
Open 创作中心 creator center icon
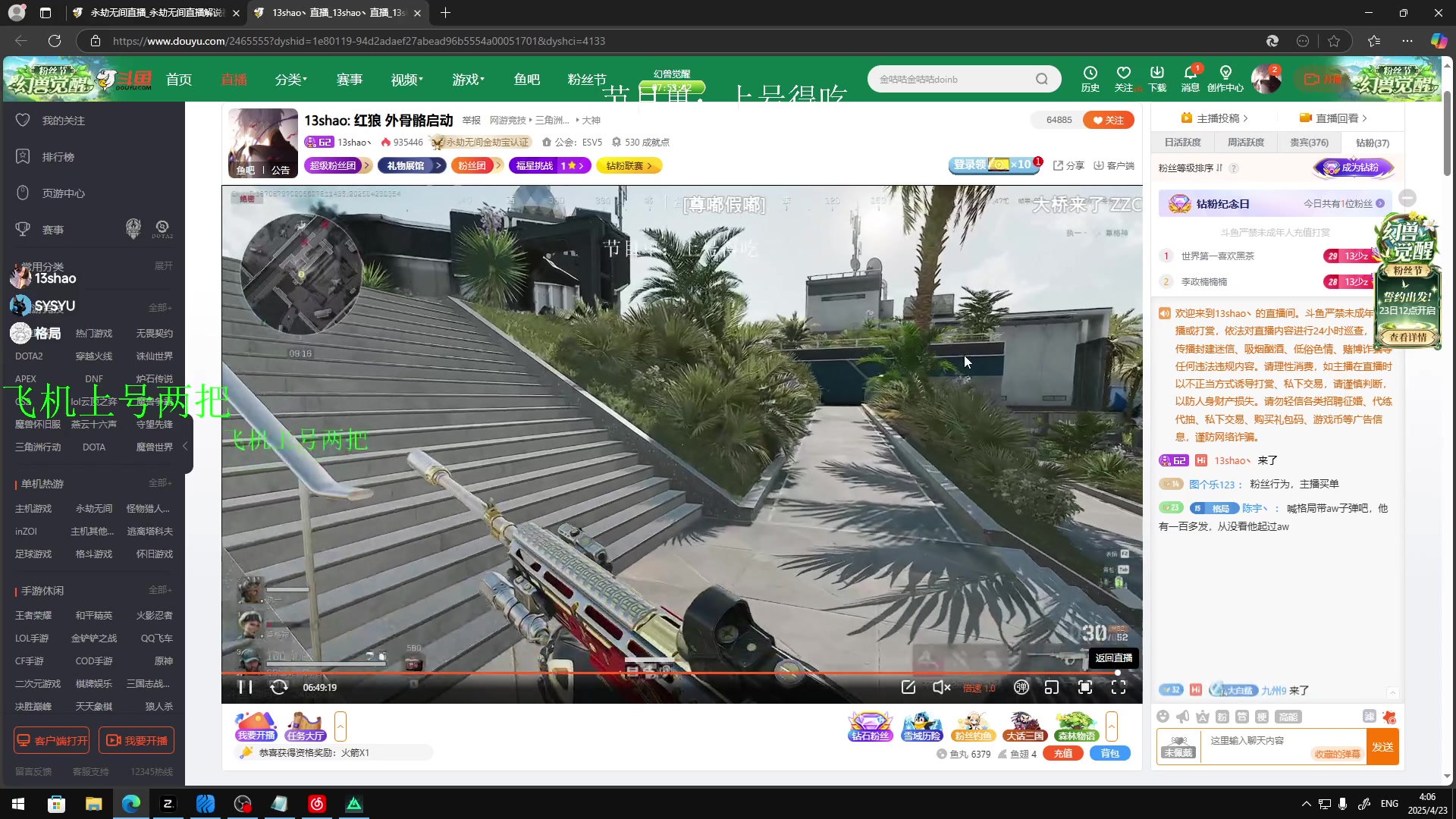(1225, 79)
